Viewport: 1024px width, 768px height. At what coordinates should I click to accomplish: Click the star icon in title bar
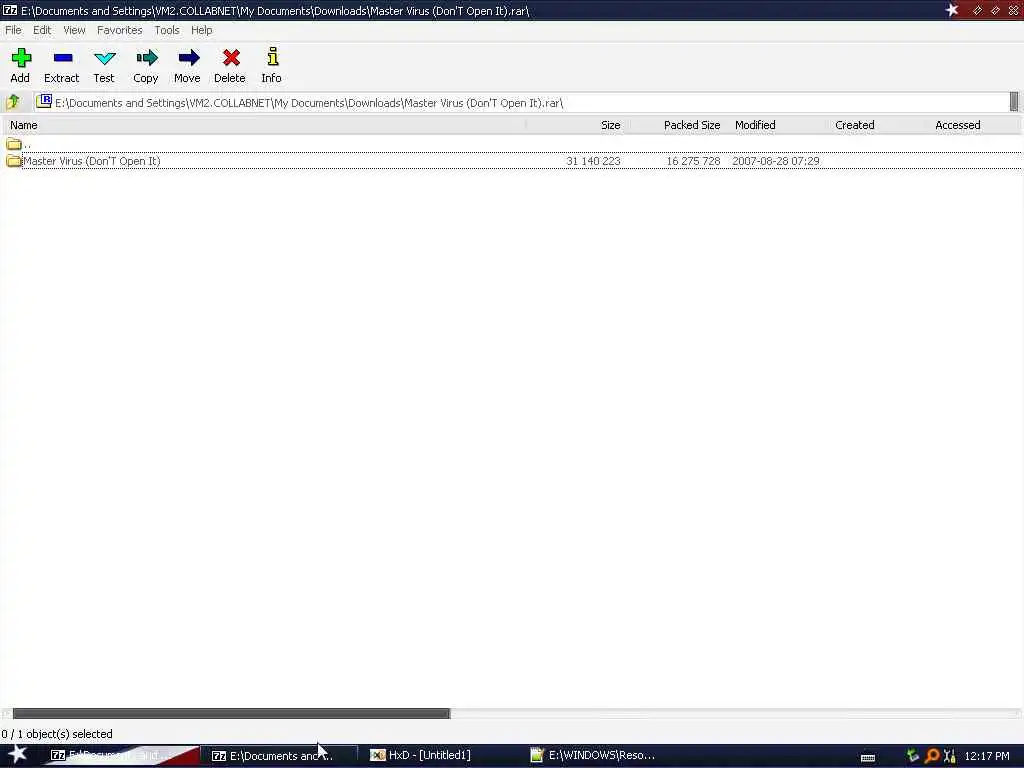point(952,10)
